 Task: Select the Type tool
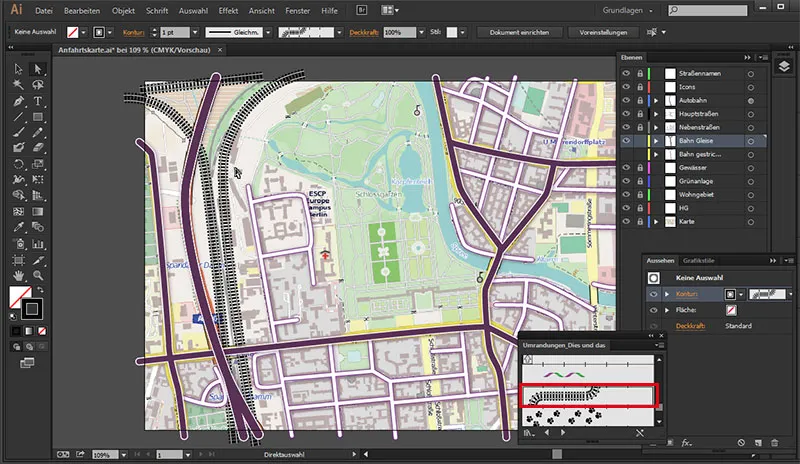point(37,101)
